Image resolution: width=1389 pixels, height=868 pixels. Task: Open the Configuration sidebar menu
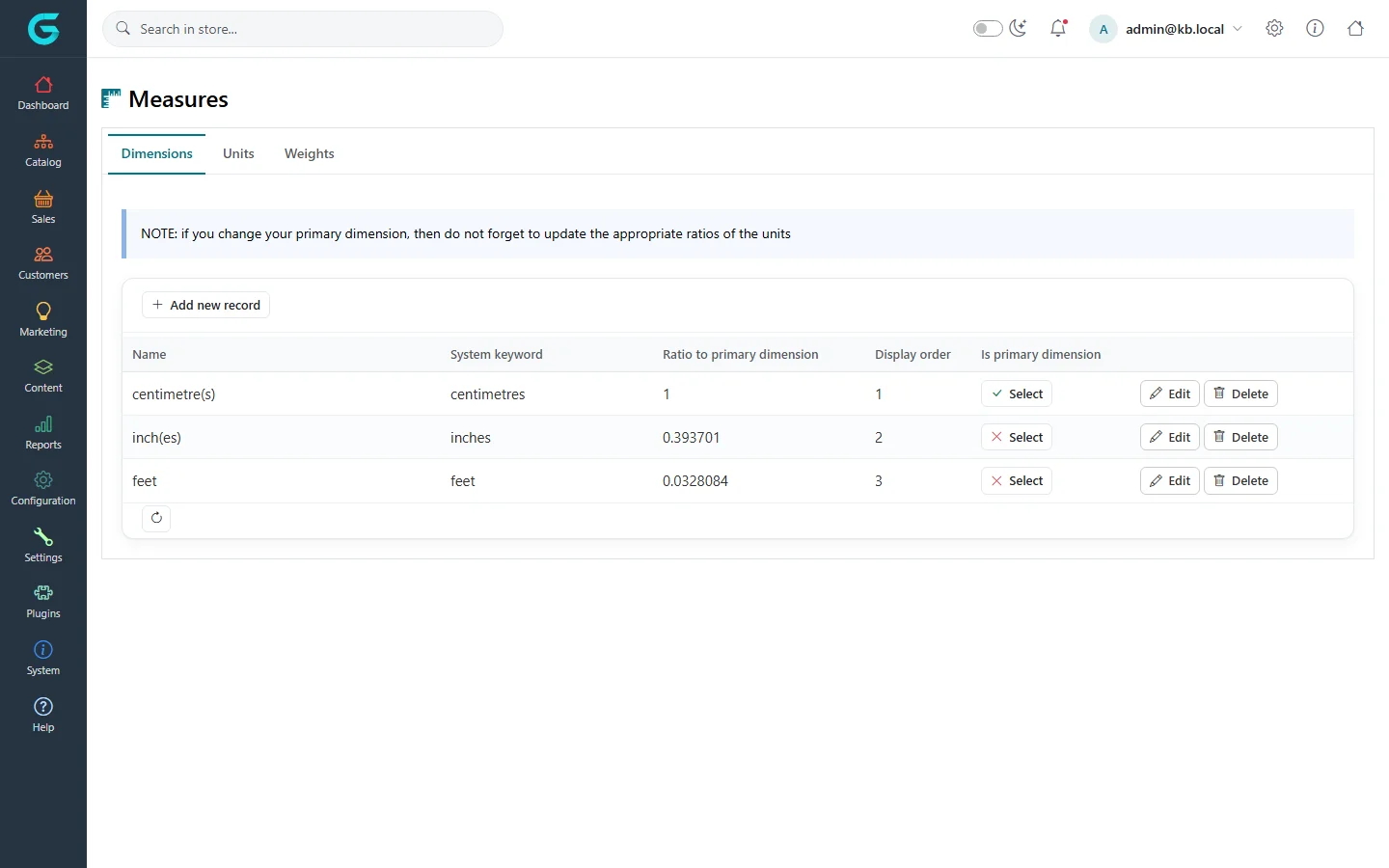click(43, 489)
